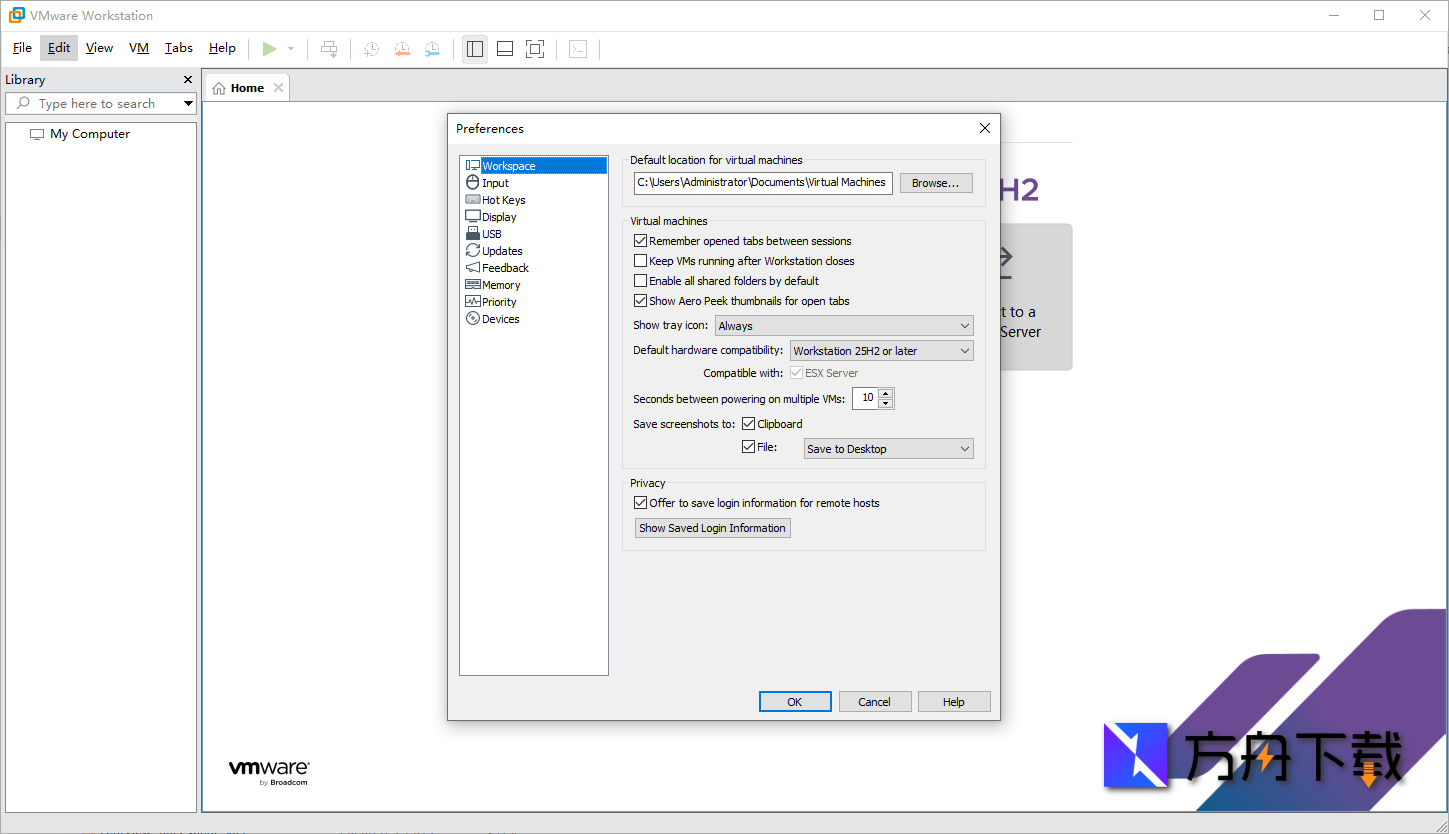Open the Snapshot Manager from the toolbar
The image size is (1449, 834).
[433, 48]
